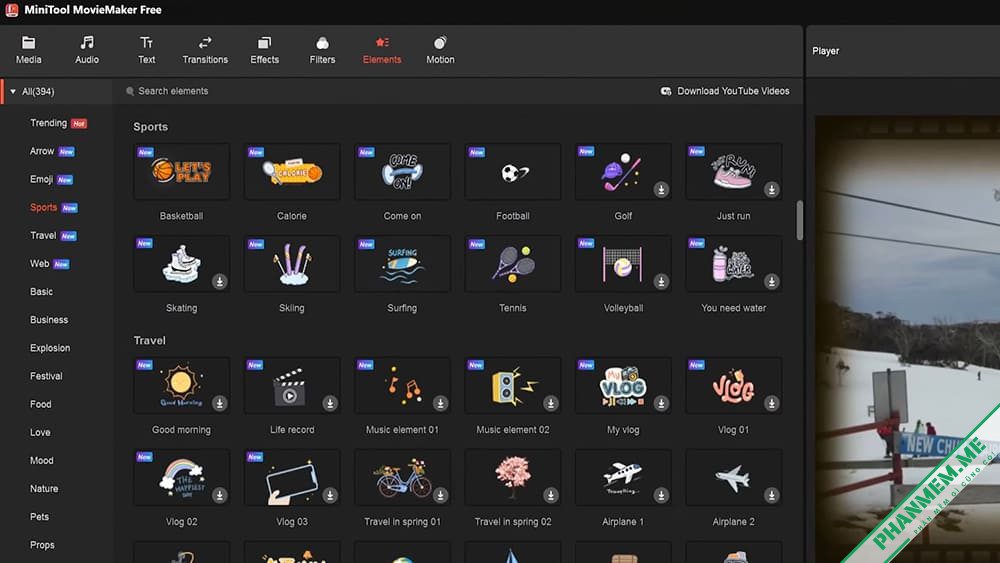Open the Explosion category

tap(50, 347)
